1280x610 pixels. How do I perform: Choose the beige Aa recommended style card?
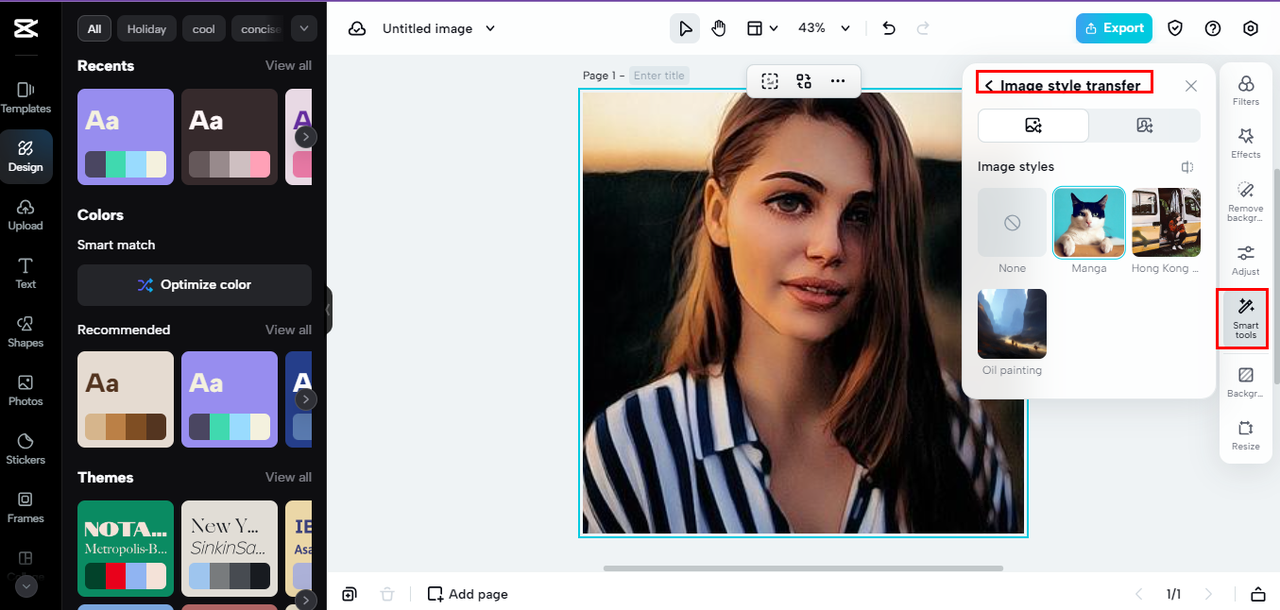[126, 399]
